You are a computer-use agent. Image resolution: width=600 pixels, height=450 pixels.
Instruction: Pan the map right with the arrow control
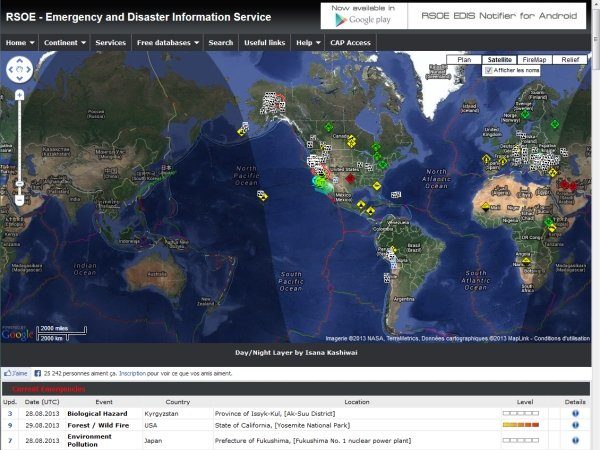point(28,70)
